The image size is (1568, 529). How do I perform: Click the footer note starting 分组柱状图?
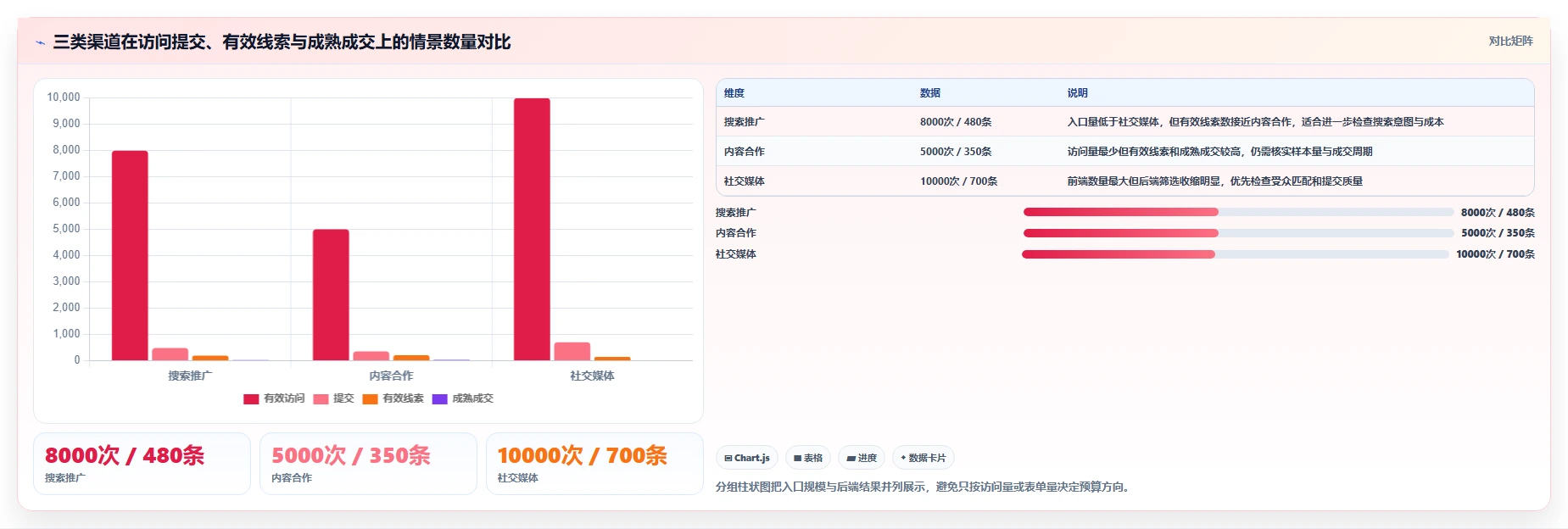tap(924, 487)
